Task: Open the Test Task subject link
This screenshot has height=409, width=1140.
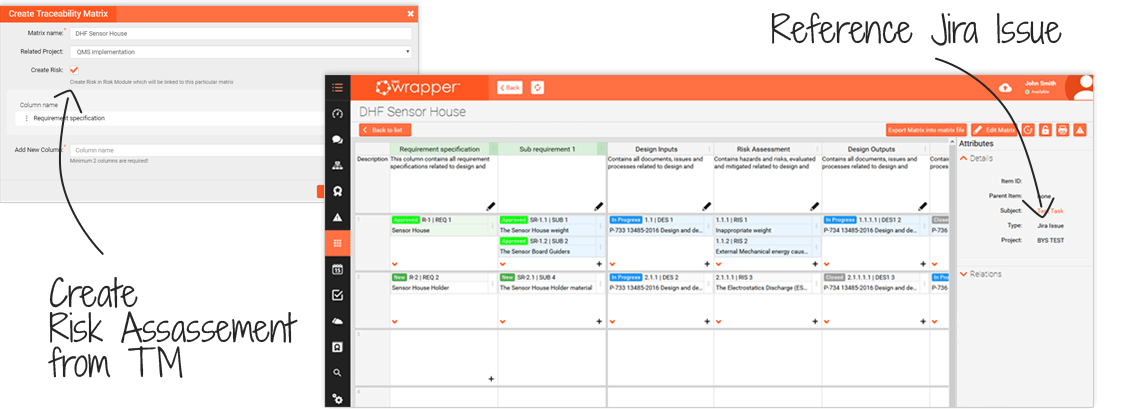Action: click(x=1051, y=211)
